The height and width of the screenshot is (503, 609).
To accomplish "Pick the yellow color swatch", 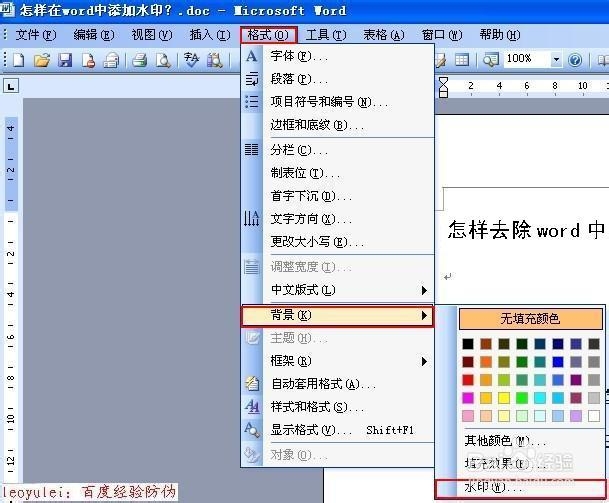I will pyautogui.click(x=504, y=398).
